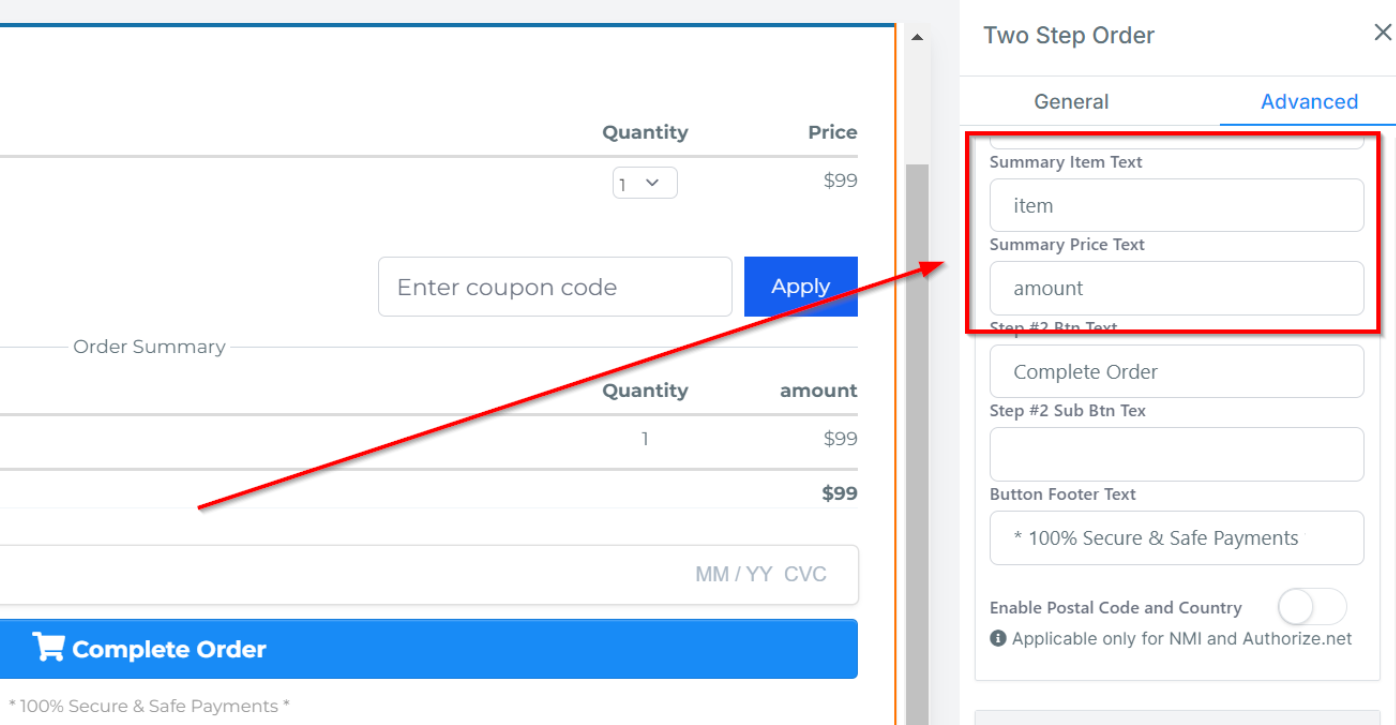Click the scrollbar up arrow
The width and height of the screenshot is (1396, 725).
coord(917,38)
